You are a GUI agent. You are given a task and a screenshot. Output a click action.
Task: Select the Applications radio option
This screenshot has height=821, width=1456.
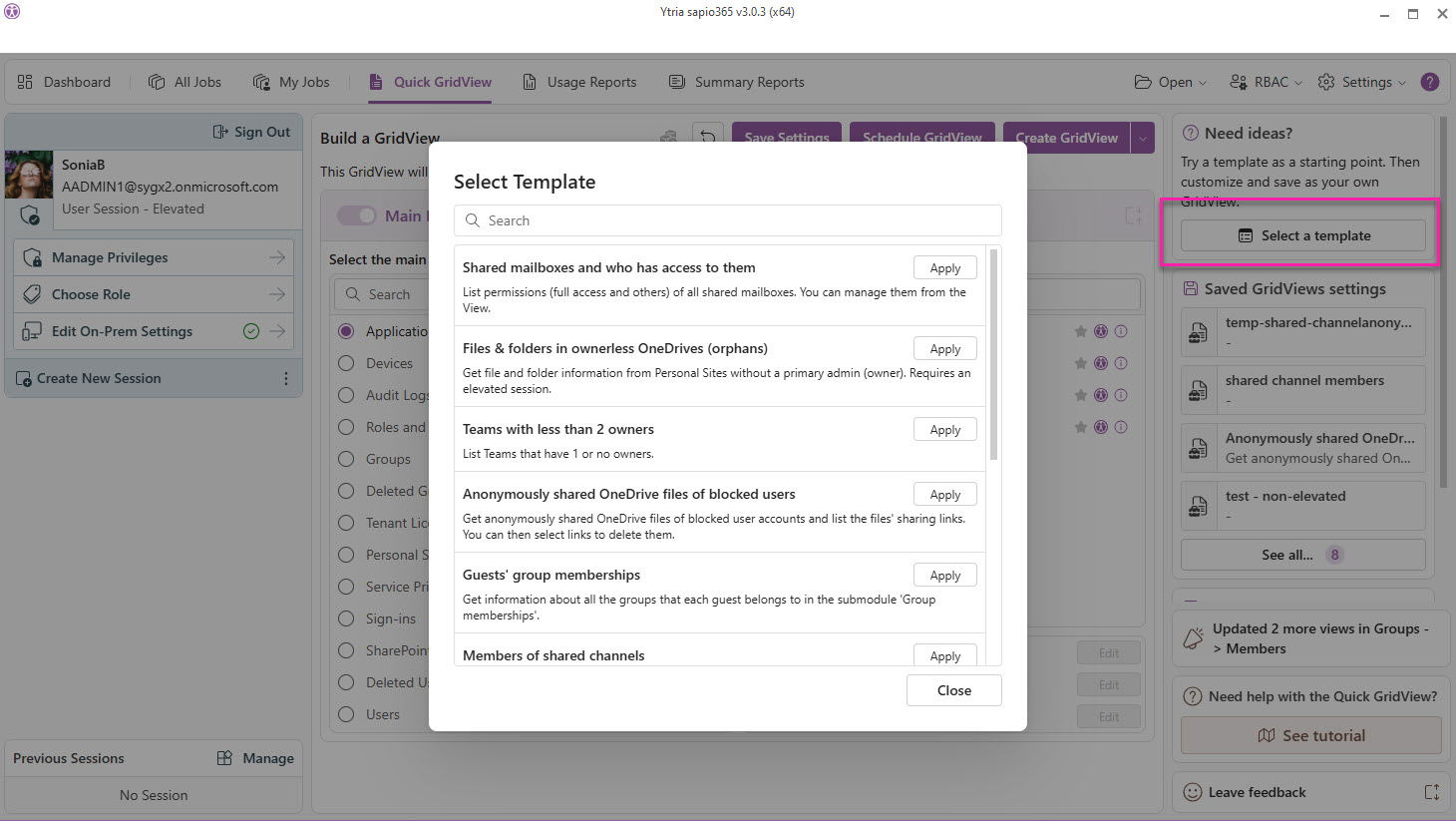click(x=346, y=331)
